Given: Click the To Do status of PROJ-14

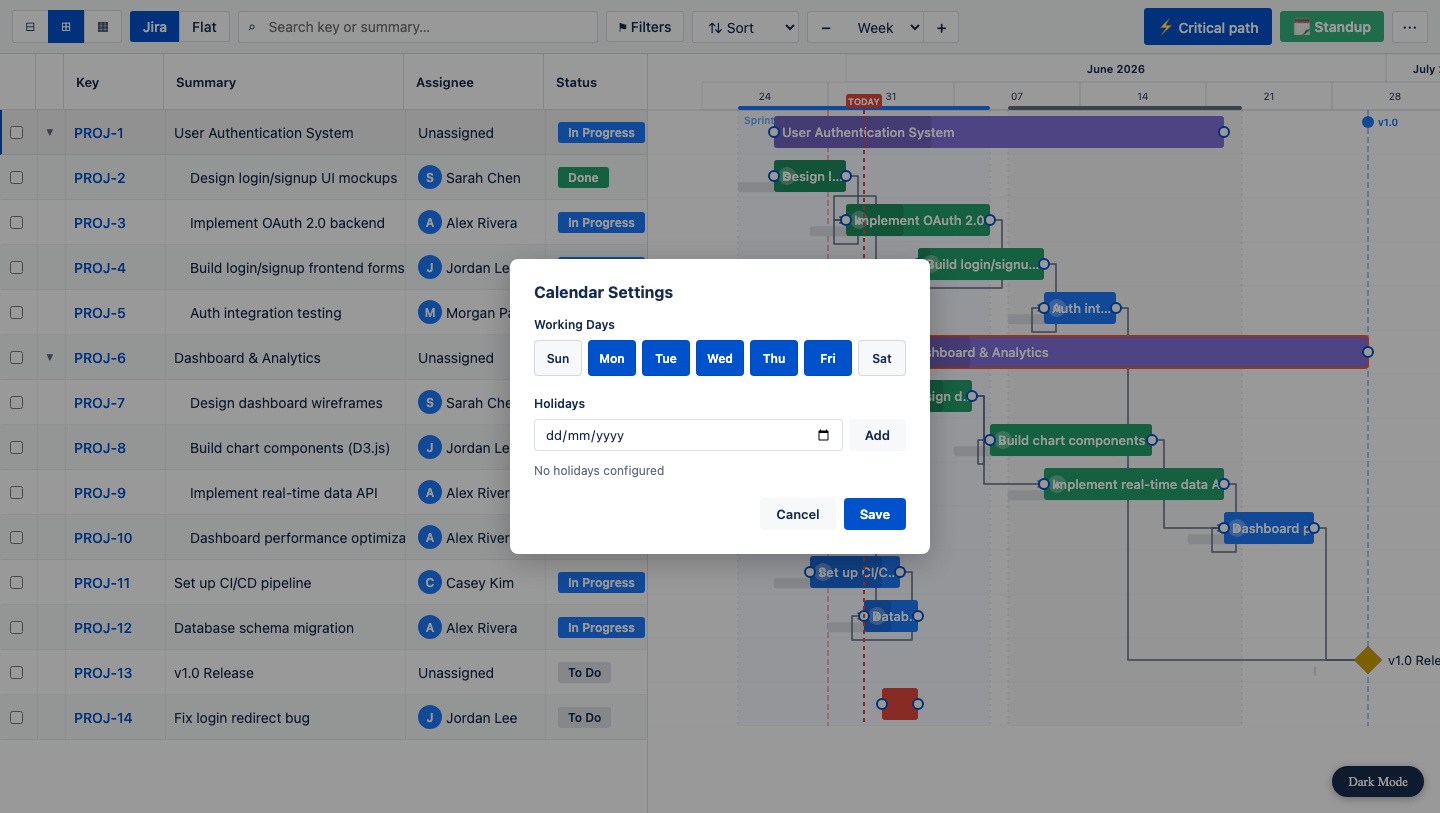Looking at the screenshot, I should tap(584, 718).
